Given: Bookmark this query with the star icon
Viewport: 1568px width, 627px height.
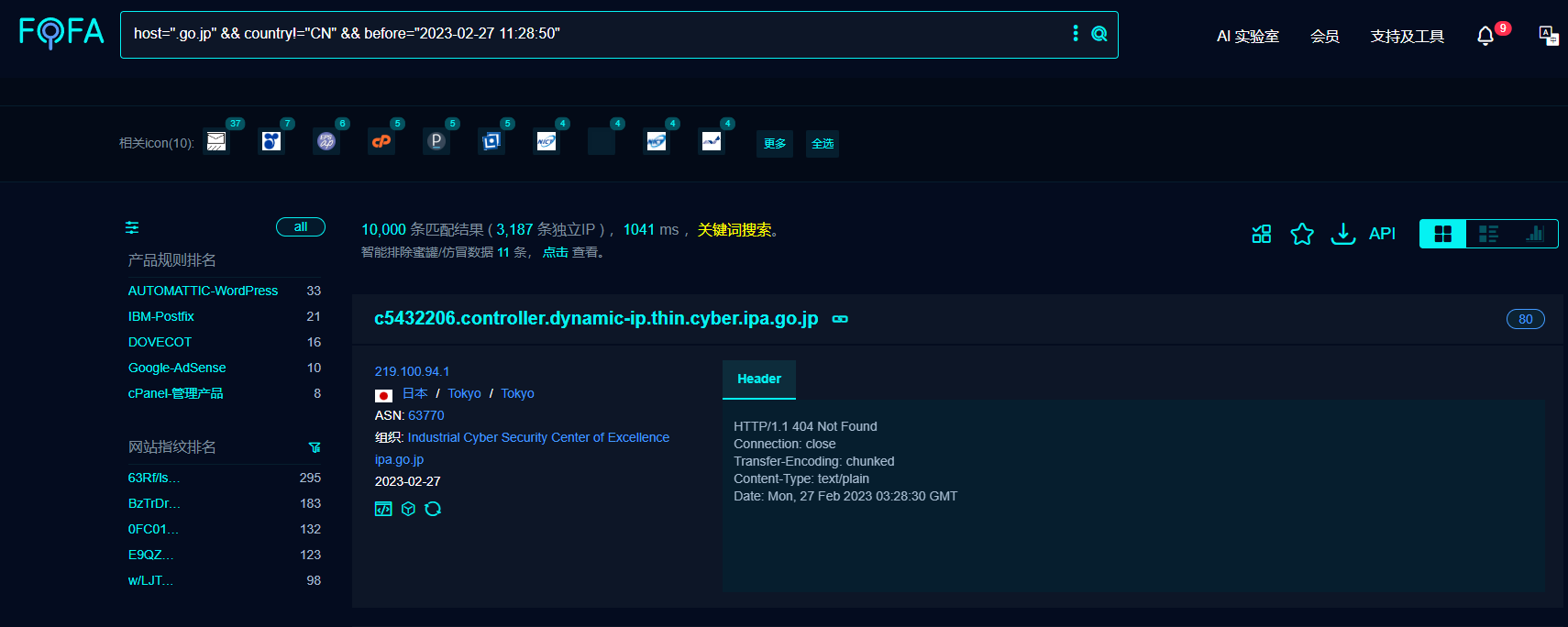Looking at the screenshot, I should pos(1302,234).
